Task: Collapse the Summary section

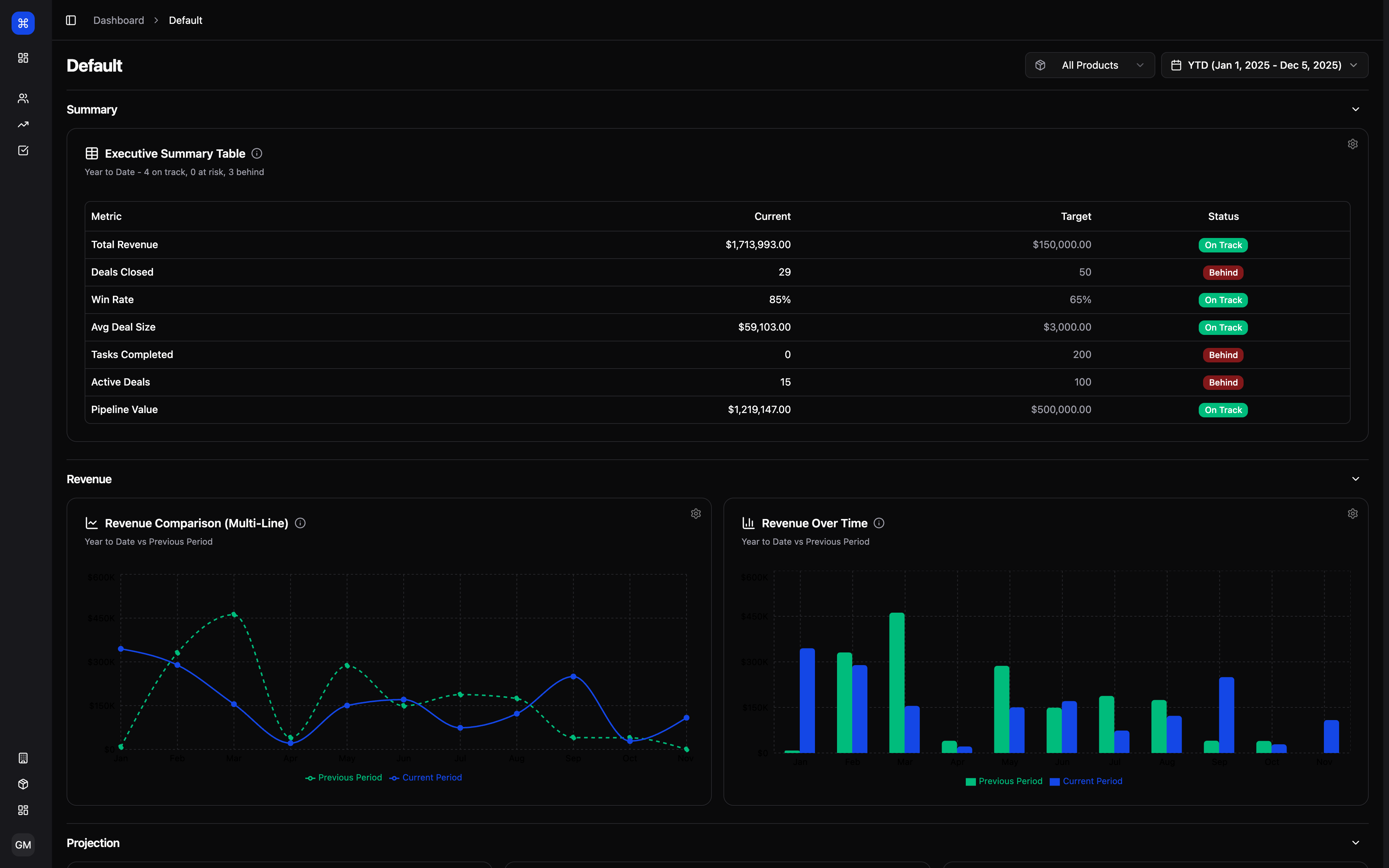Action: click(x=1356, y=109)
